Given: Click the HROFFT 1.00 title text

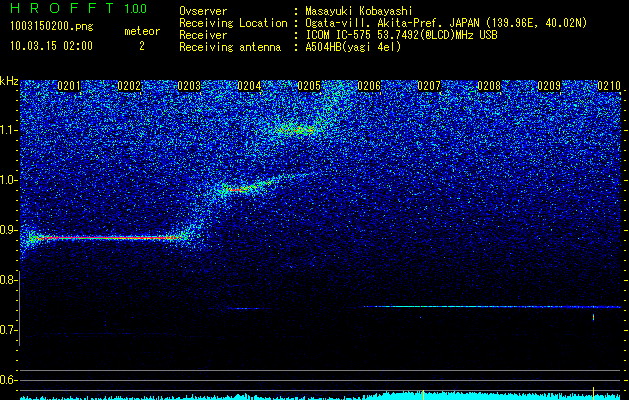Looking at the screenshot, I should [x=79, y=8].
